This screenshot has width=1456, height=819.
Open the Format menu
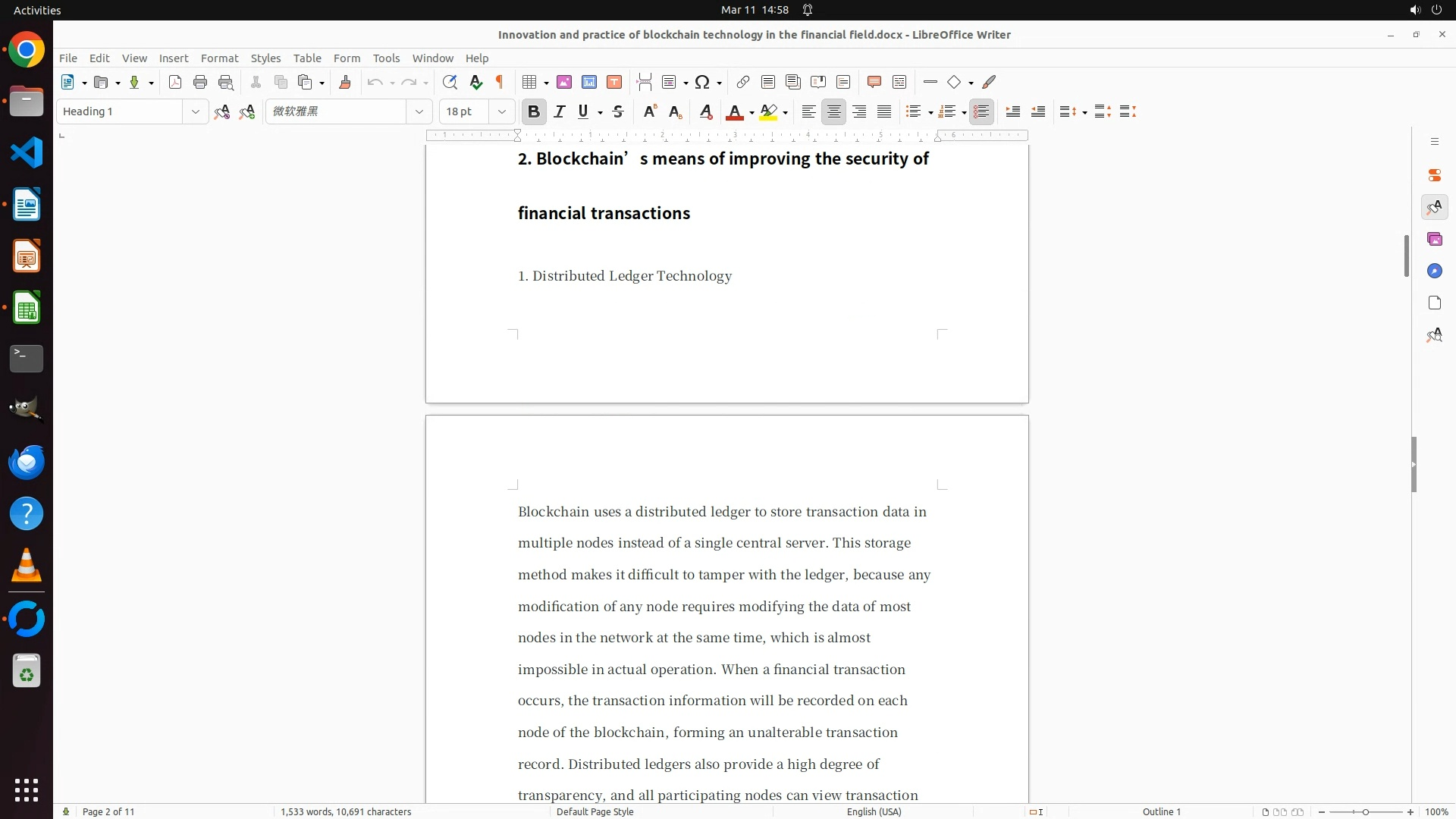tap(219, 58)
